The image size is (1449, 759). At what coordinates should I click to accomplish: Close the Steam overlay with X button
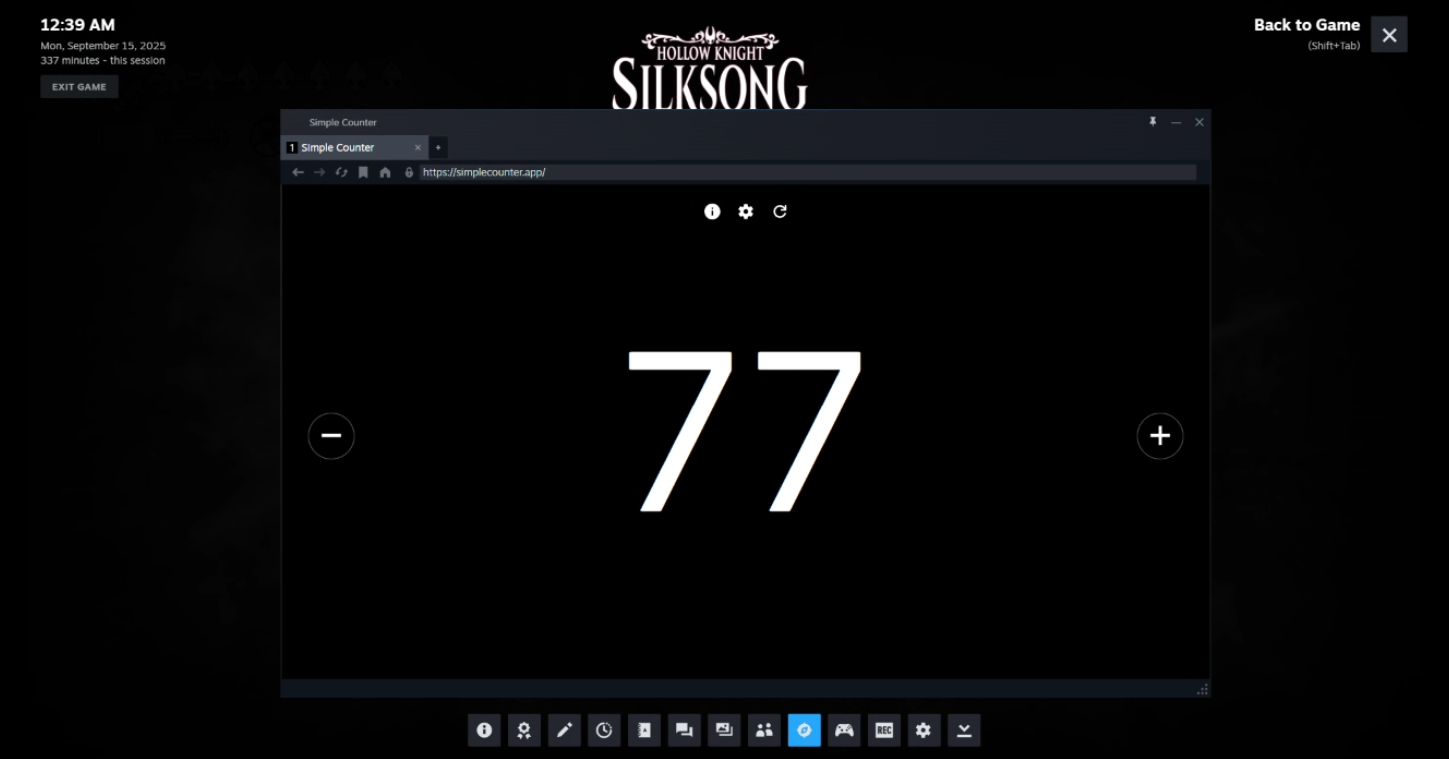[1389, 35]
